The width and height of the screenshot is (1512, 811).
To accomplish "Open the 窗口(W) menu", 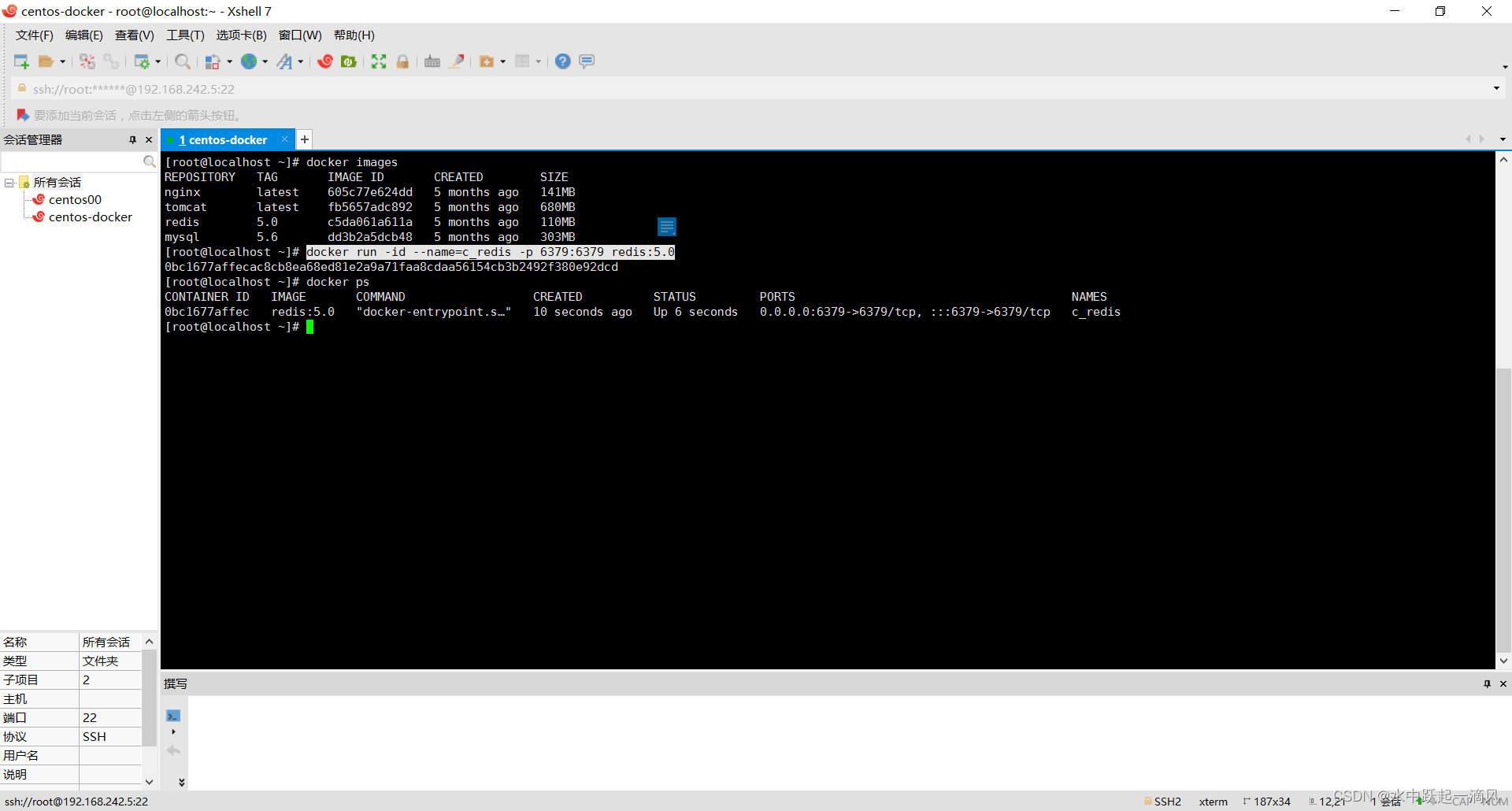I will click(300, 35).
